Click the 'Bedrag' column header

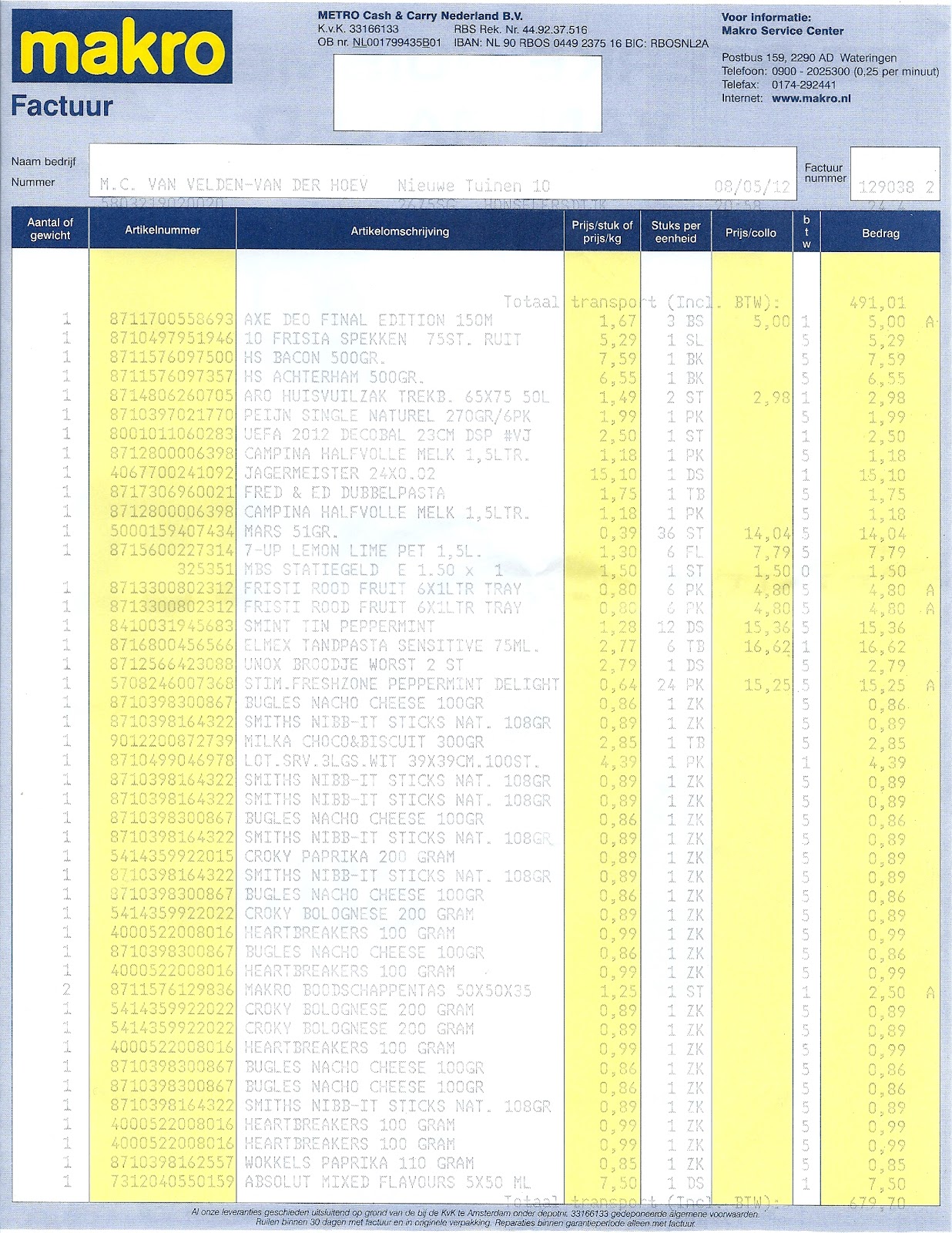tap(880, 233)
